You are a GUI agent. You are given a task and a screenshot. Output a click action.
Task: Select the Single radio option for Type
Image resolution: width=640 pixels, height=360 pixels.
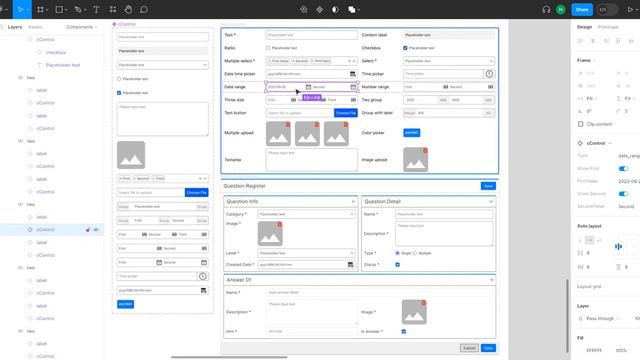coord(398,253)
